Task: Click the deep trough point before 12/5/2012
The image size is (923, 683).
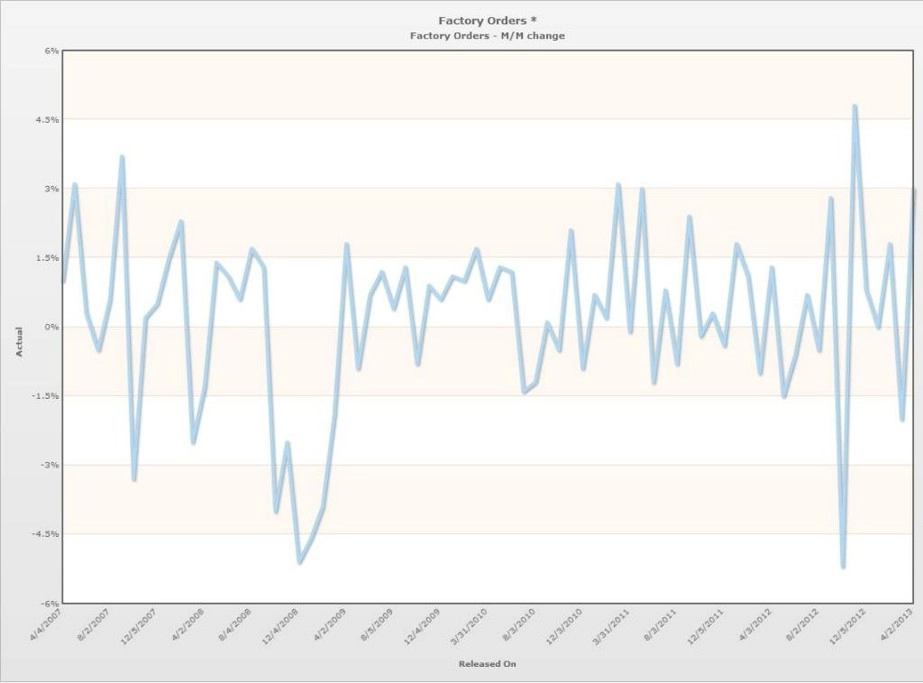Action: (x=844, y=566)
